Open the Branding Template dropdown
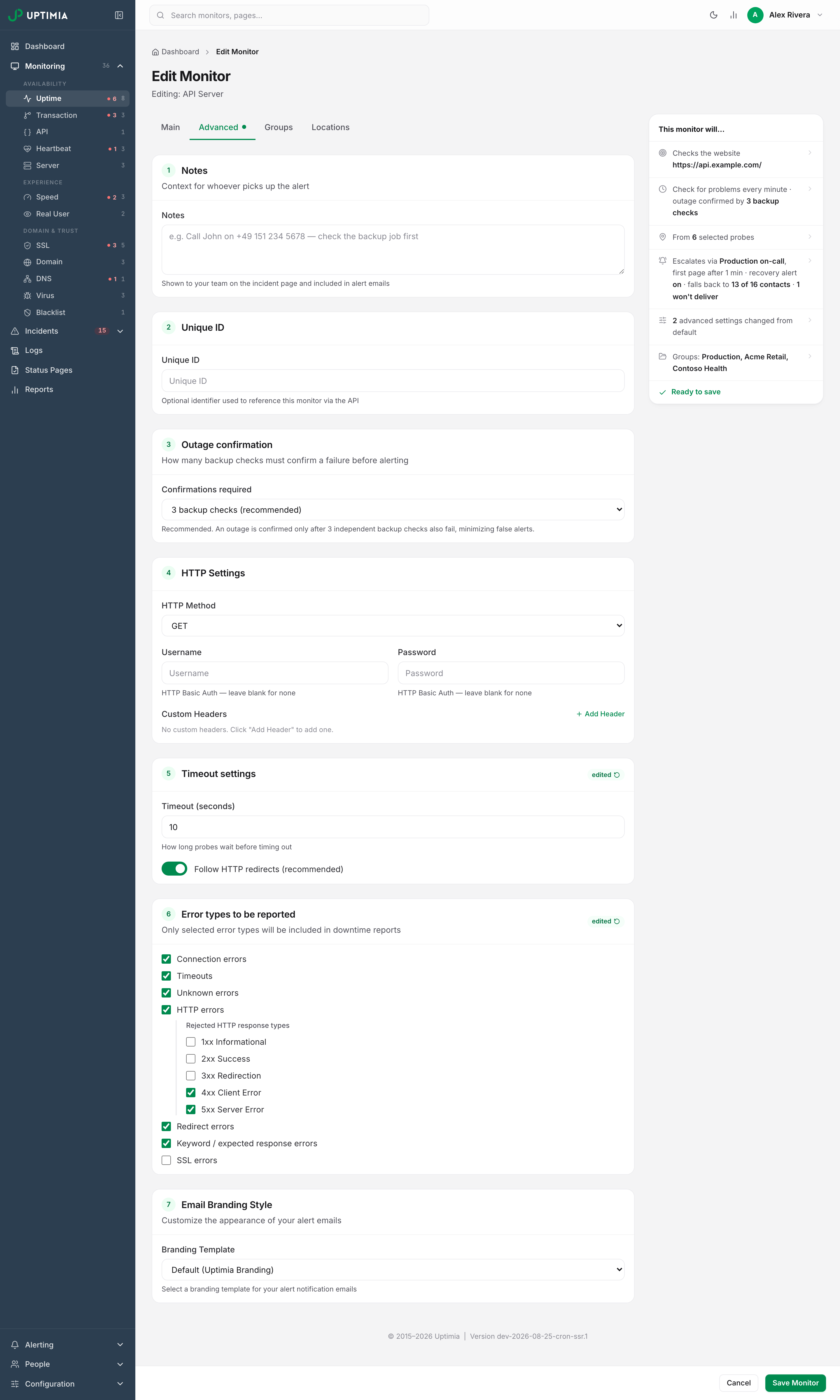The height and width of the screenshot is (1400, 840). pyautogui.click(x=393, y=1270)
